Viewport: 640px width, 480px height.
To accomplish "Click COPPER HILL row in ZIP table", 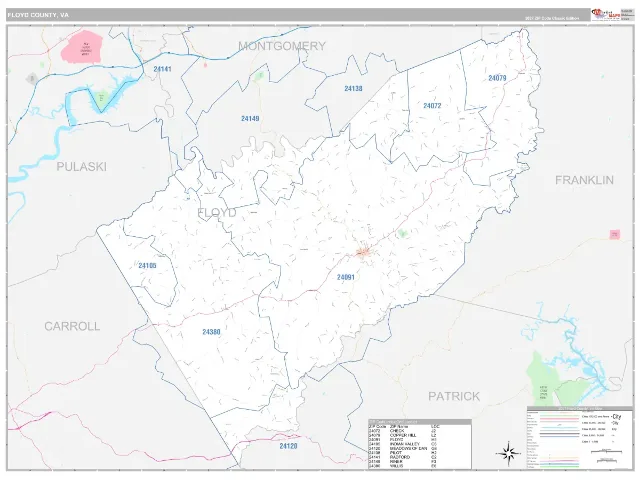I will (420, 435).
